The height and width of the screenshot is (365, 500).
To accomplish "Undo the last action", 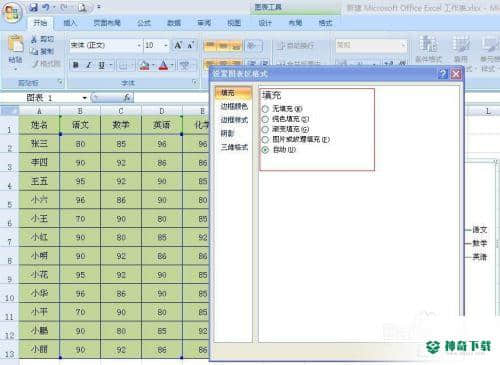I will [46, 7].
